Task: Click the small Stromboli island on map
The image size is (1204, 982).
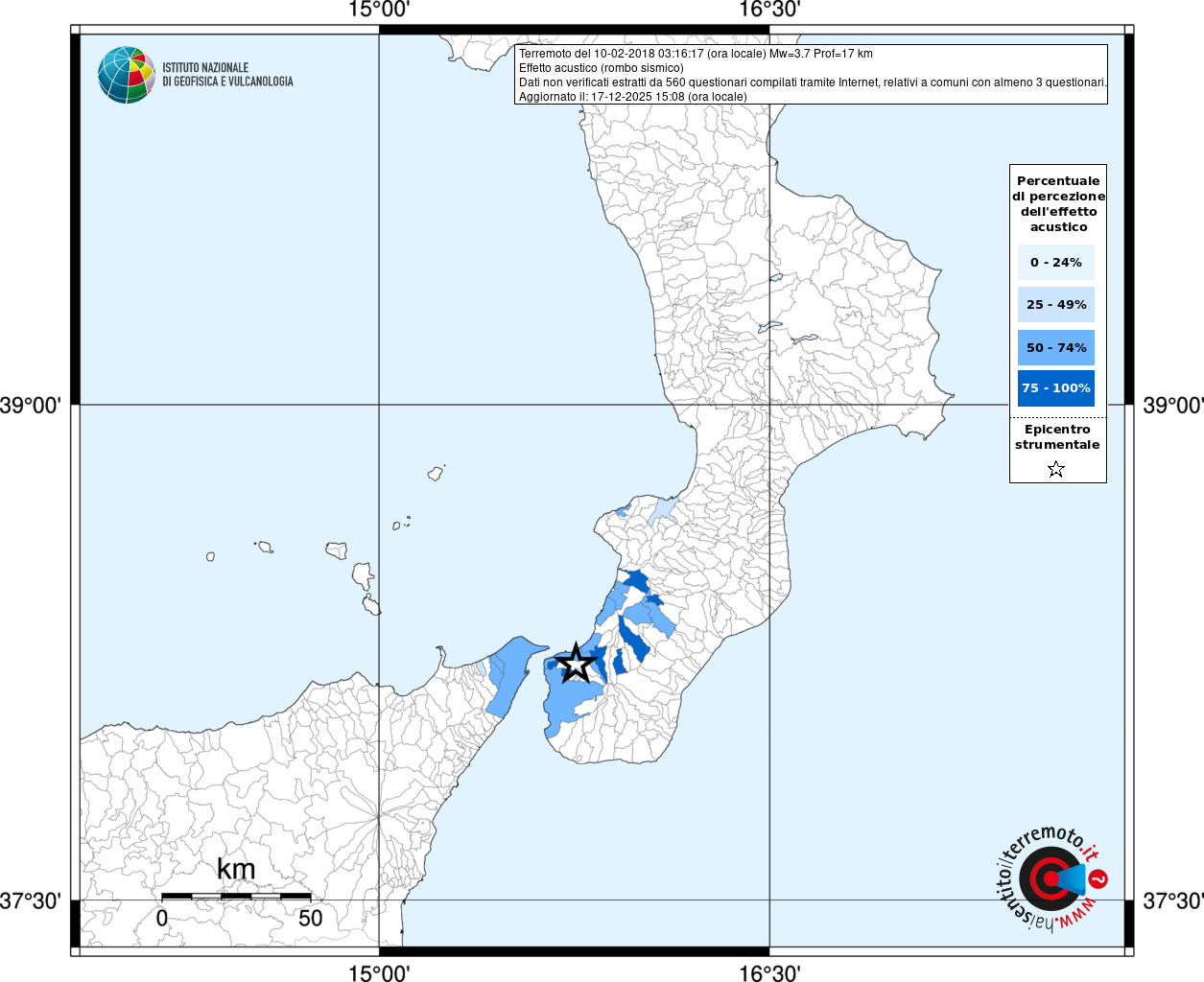Action: [437, 473]
